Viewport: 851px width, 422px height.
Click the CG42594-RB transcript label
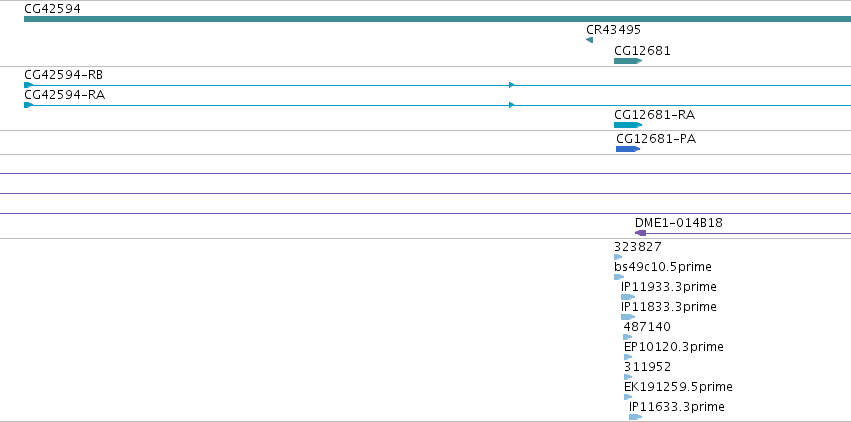click(63, 74)
